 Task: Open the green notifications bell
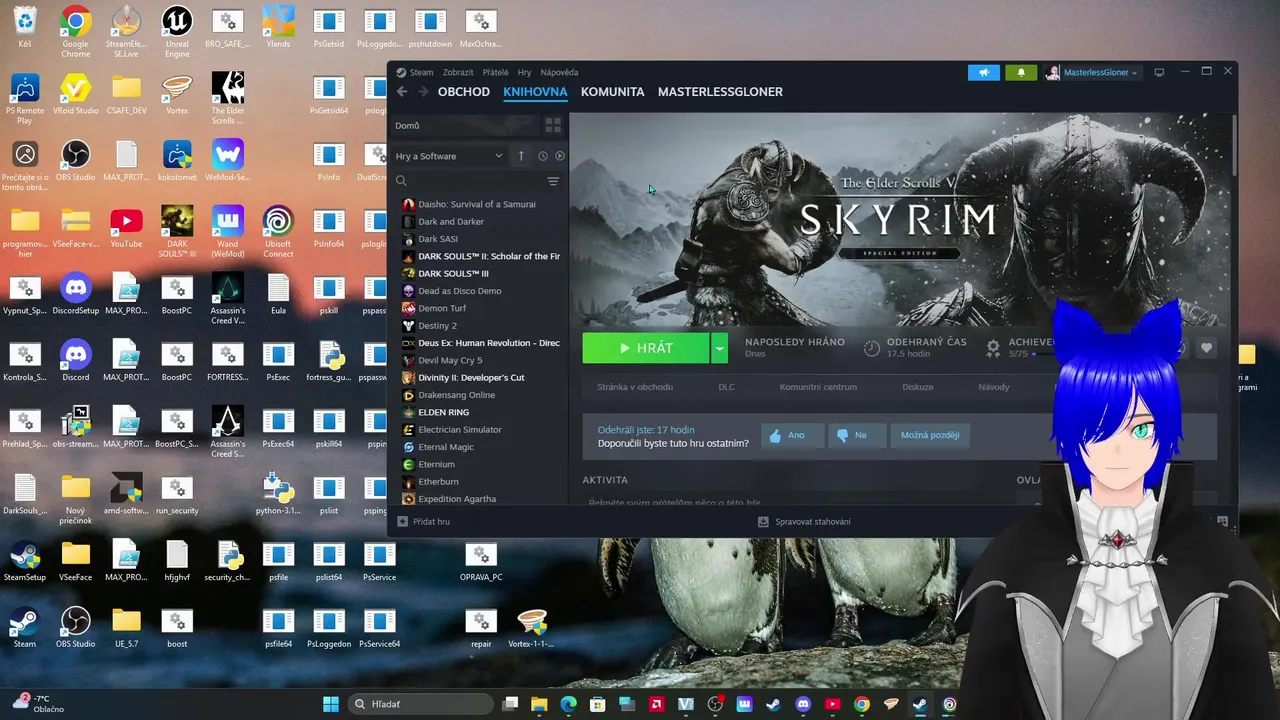click(1021, 72)
